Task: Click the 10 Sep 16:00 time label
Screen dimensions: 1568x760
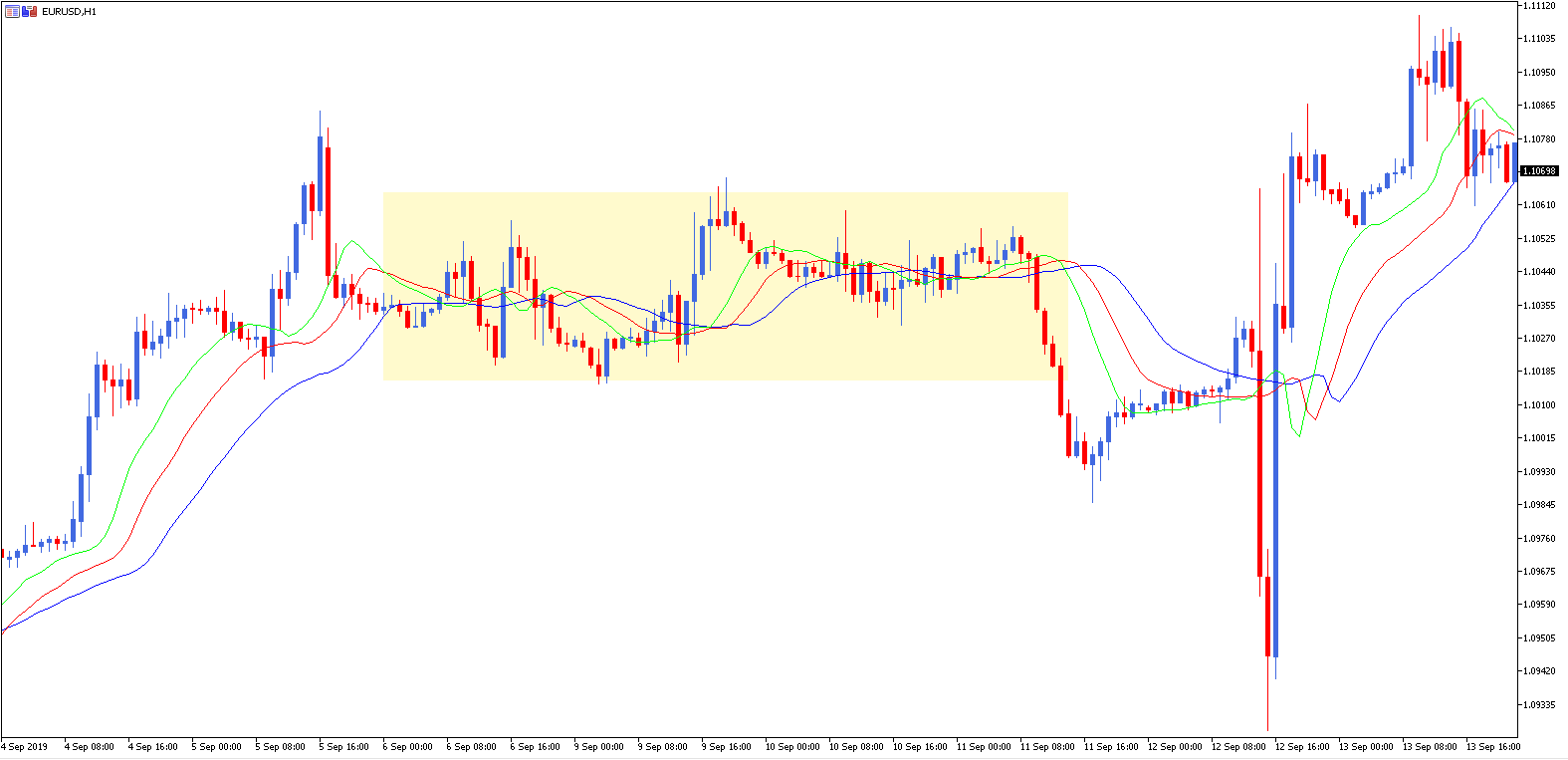Action: (920, 746)
